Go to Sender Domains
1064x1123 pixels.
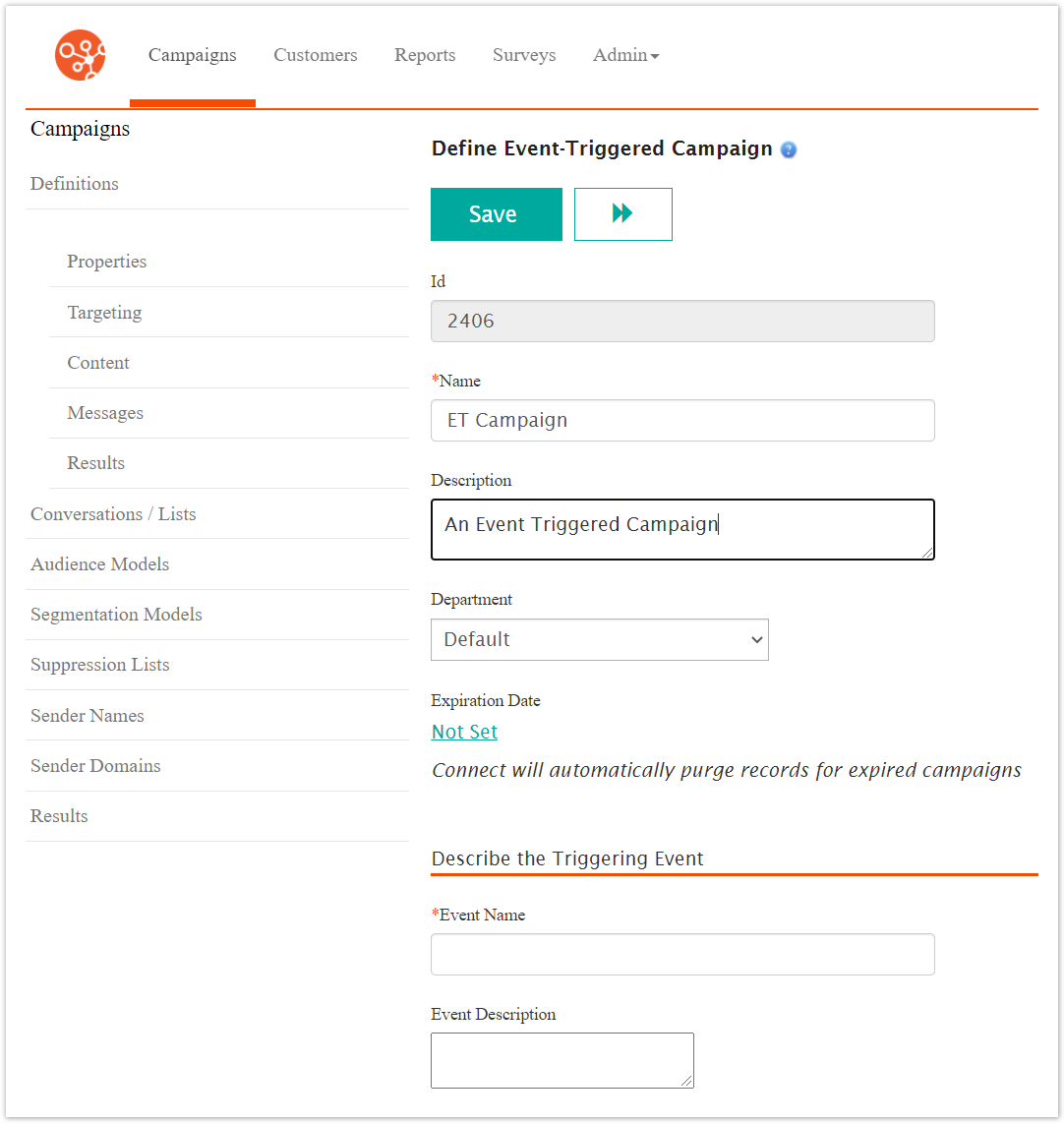[95, 766]
